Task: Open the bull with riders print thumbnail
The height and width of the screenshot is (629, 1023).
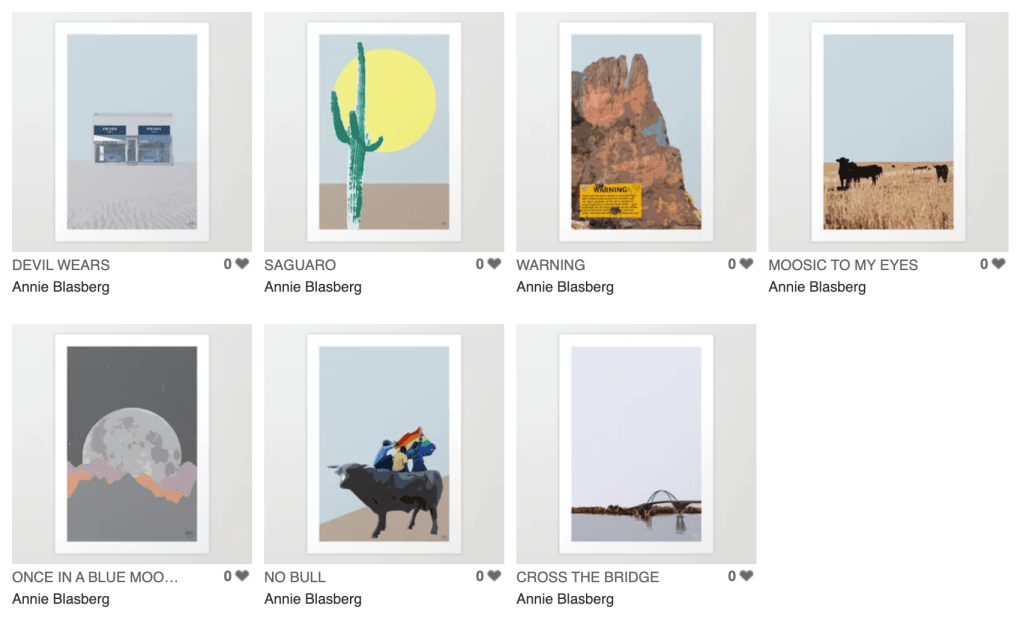Action: click(x=384, y=444)
